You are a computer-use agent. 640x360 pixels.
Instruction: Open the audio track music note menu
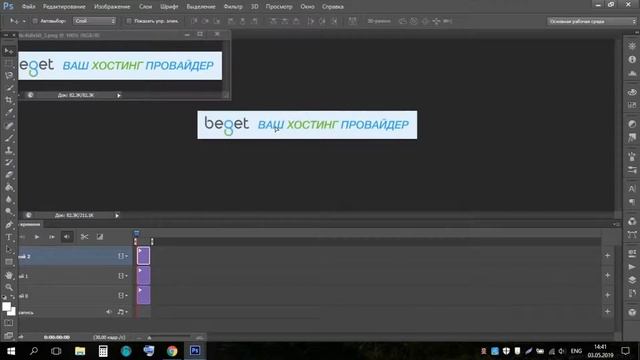(122, 312)
